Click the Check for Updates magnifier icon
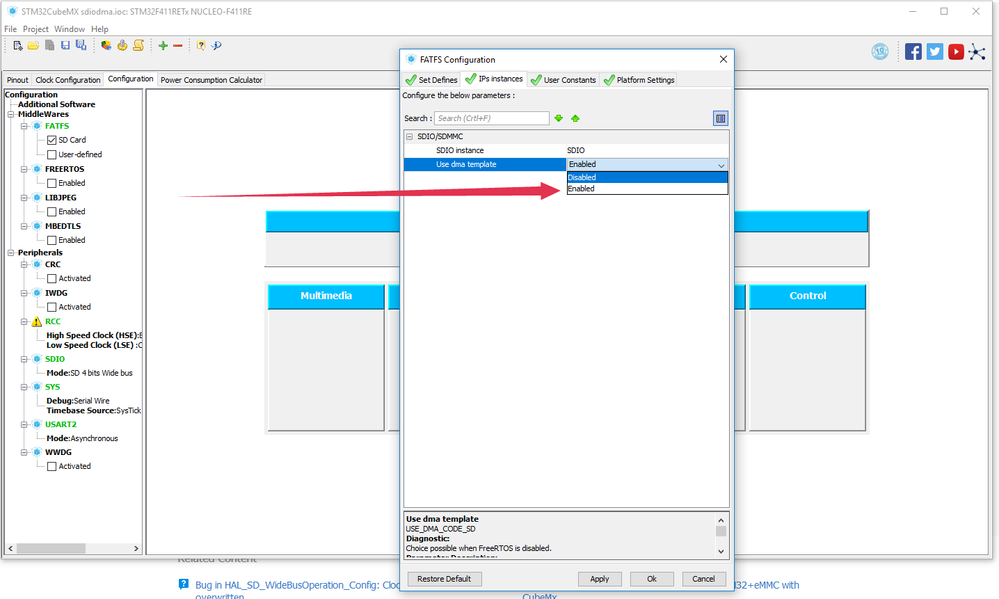Viewport: 999px width, 599px height. click(x=217, y=45)
